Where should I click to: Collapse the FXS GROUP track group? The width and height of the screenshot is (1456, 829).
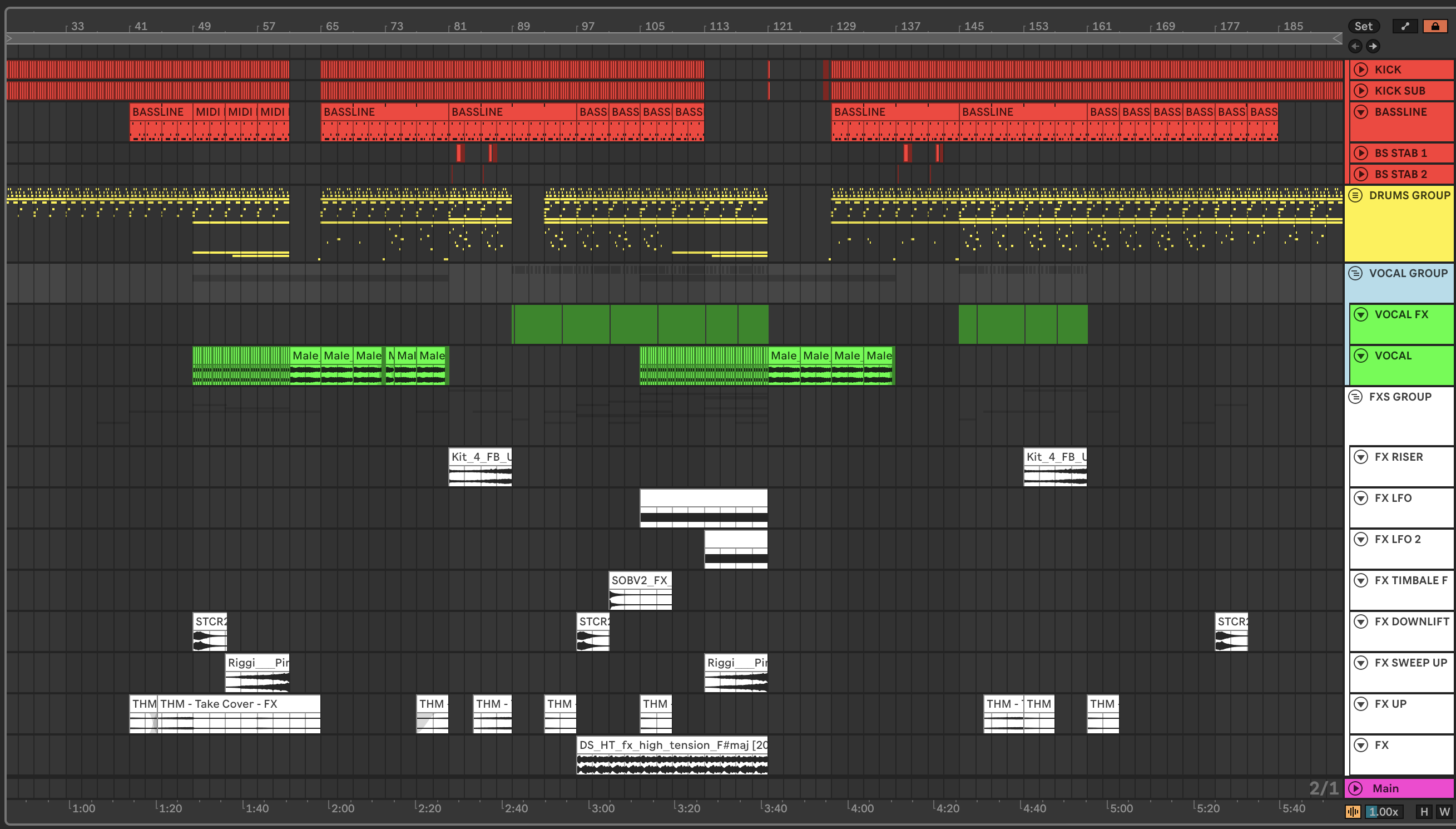[1356, 397]
